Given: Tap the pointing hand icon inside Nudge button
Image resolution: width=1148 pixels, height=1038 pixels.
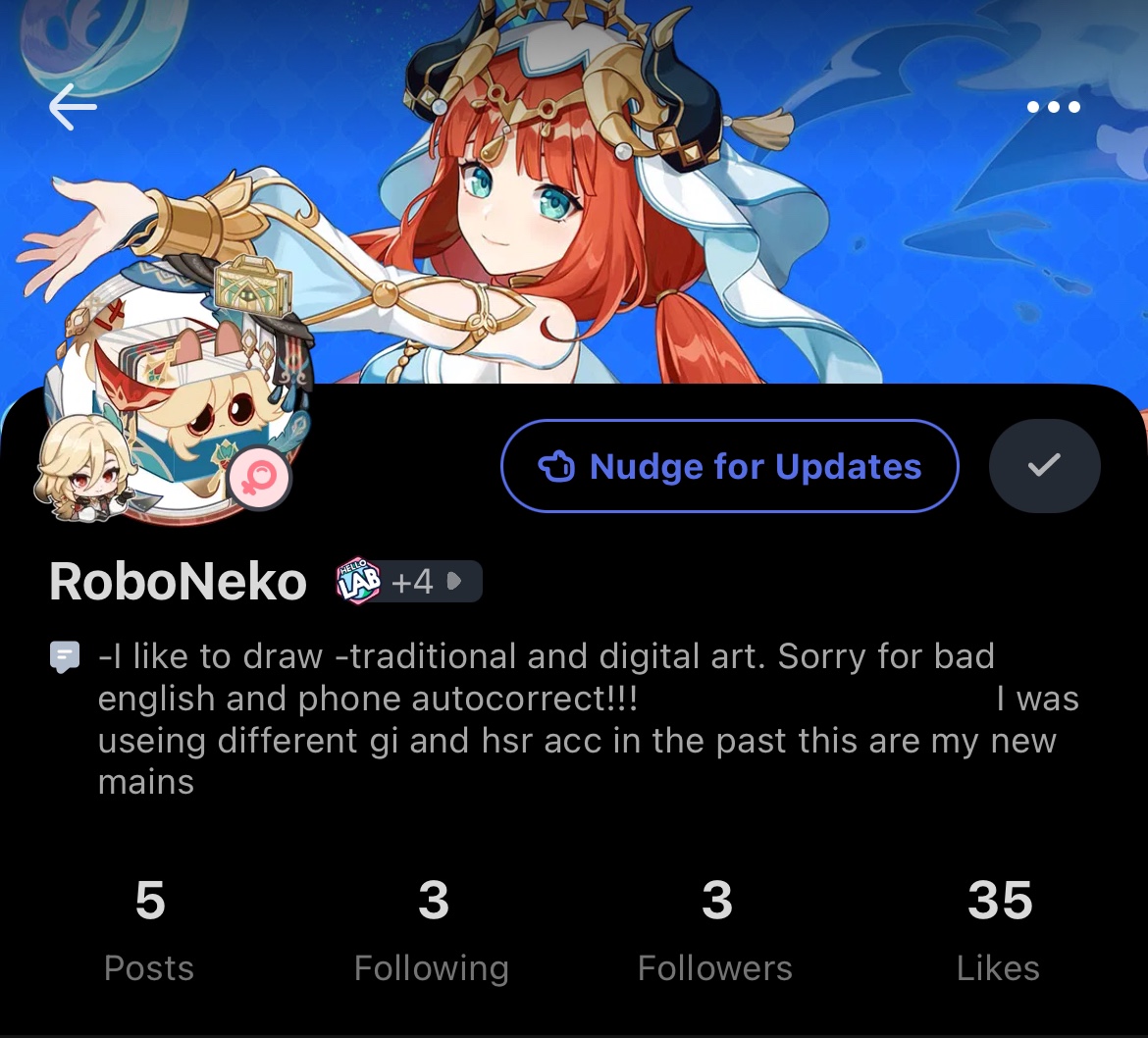Looking at the screenshot, I should tap(556, 466).
